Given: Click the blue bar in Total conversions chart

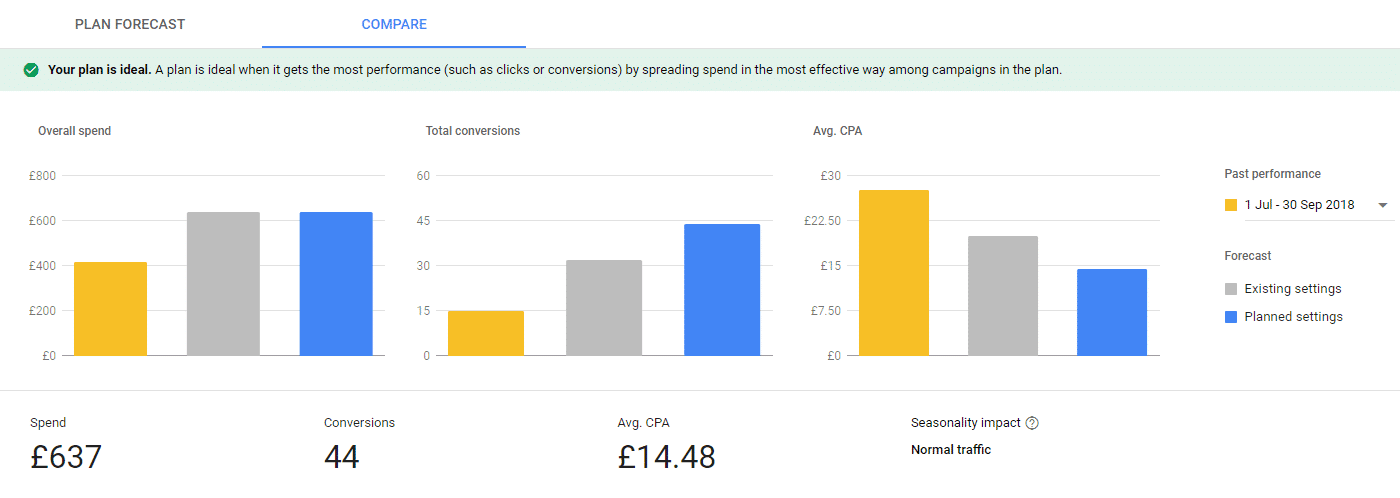Looking at the screenshot, I should [x=722, y=290].
